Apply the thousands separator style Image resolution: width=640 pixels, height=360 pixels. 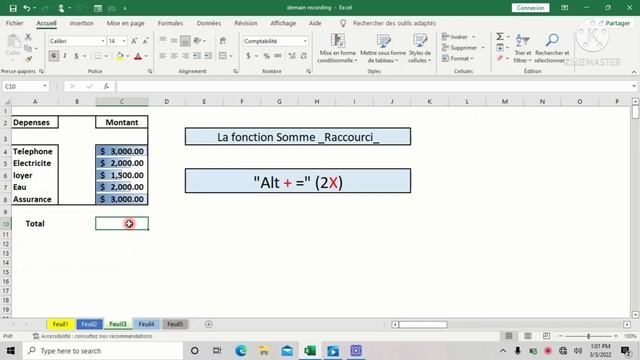278,56
